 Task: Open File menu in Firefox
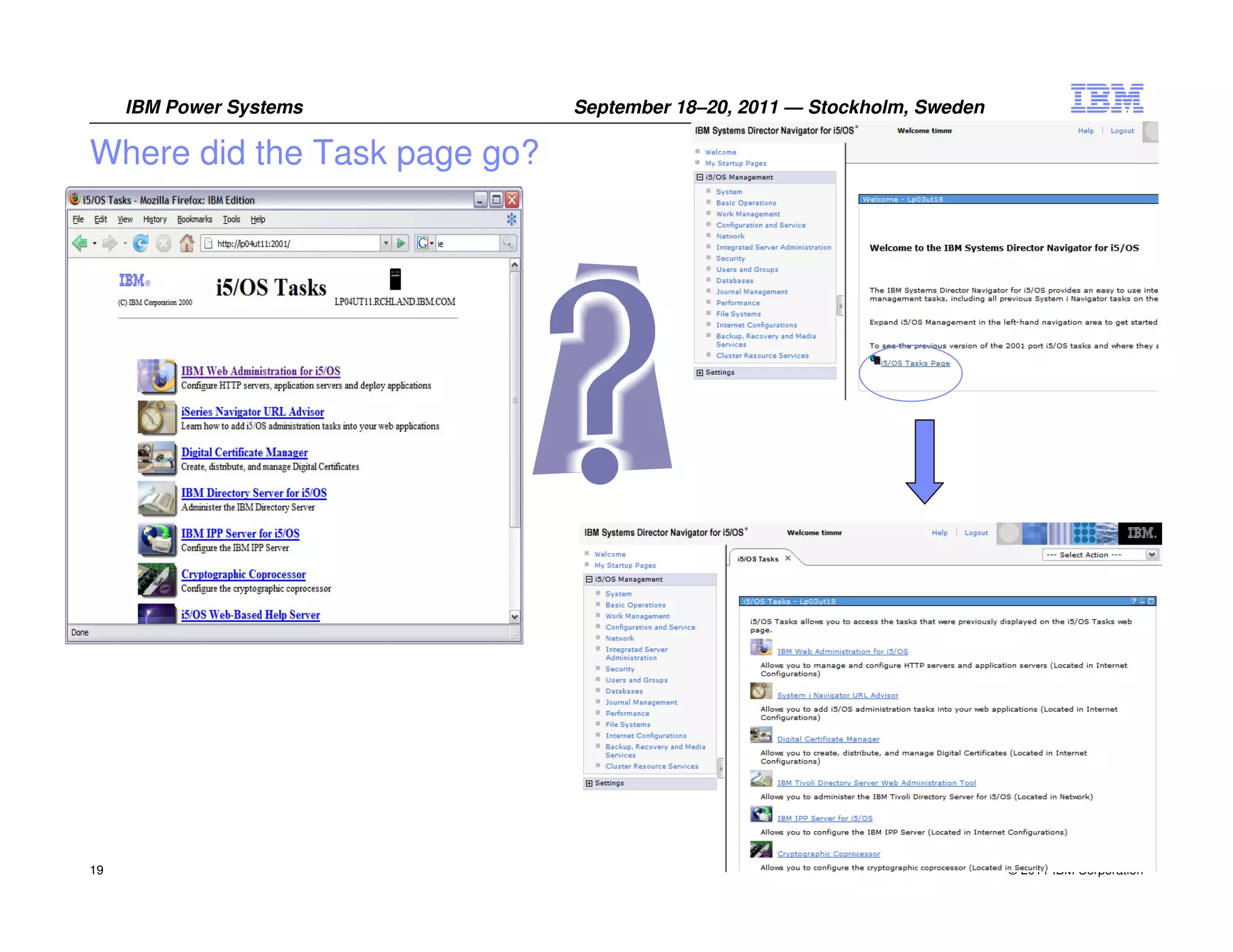pyautogui.click(x=78, y=219)
